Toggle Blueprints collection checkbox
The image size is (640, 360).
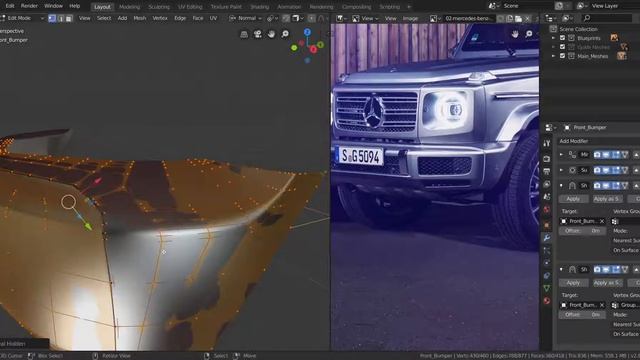click(562, 38)
